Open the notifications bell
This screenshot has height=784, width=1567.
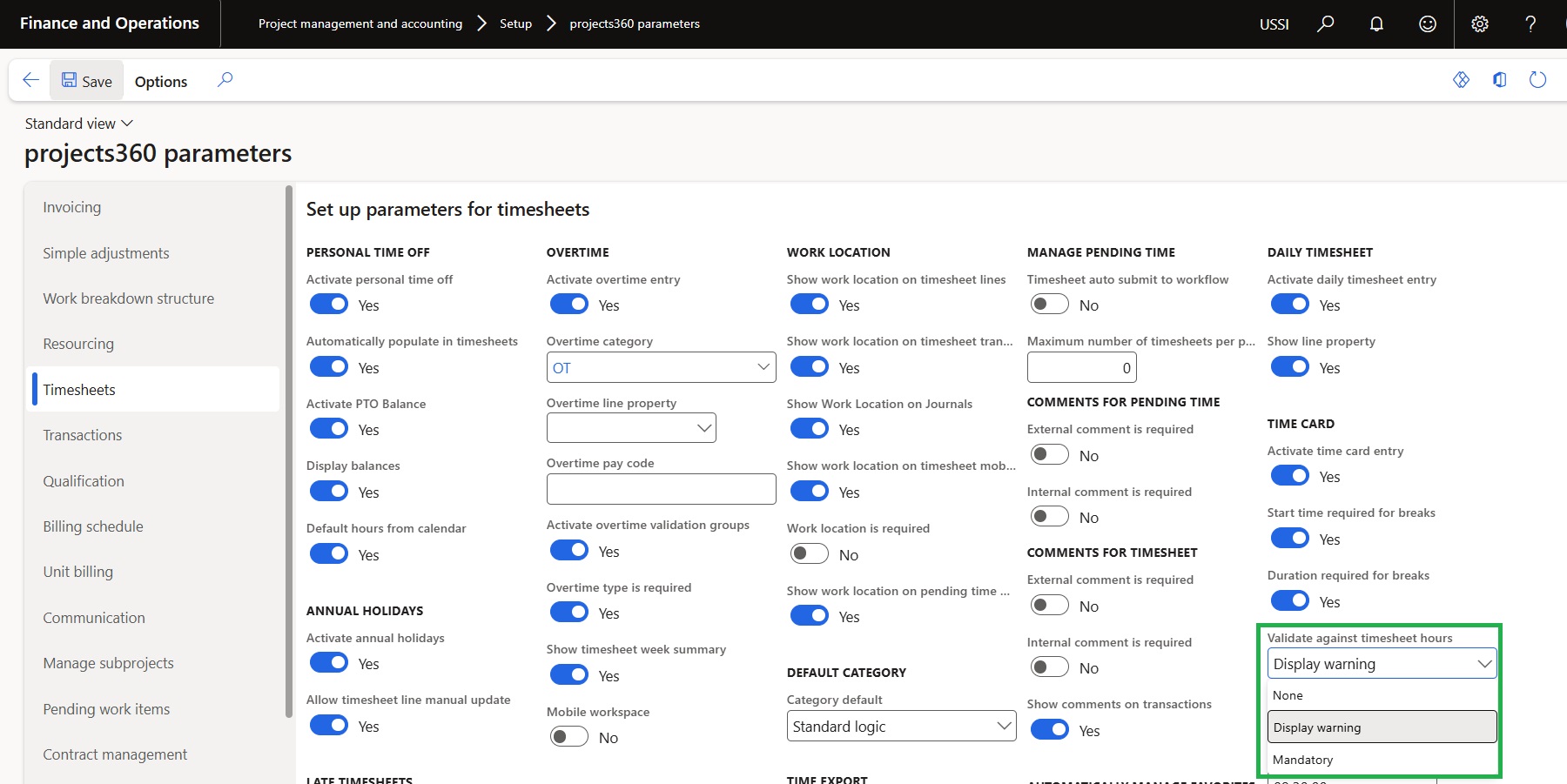click(1376, 24)
